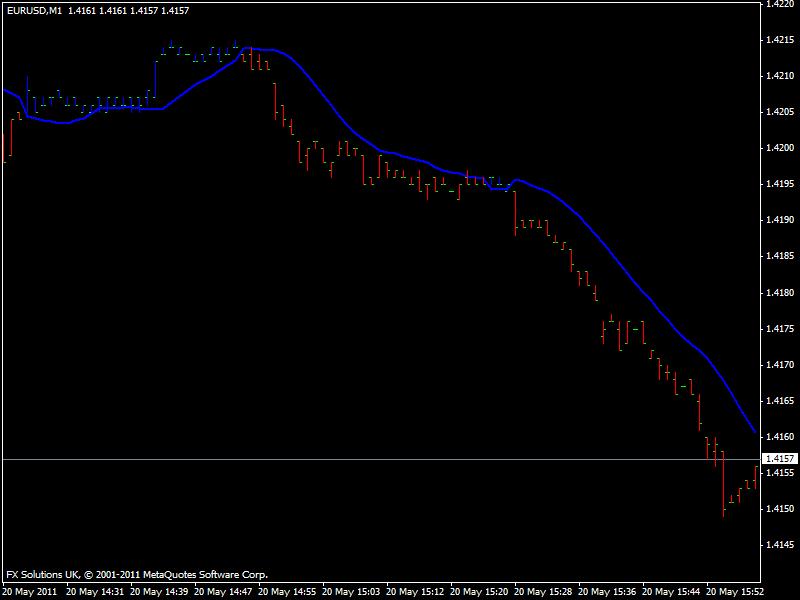Click the 1.4195 price axis label
Image resolution: width=800 pixels, height=600 pixels.
click(780, 184)
